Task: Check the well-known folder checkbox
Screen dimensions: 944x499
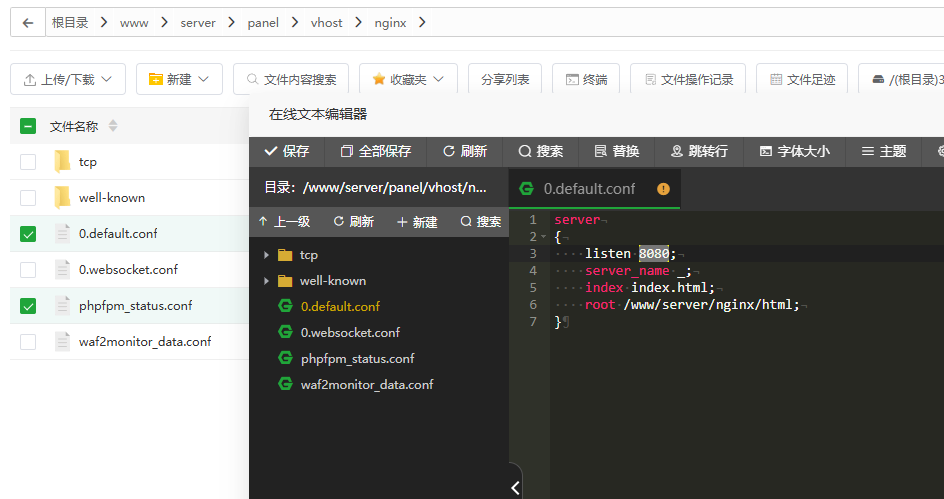Action: [x=28, y=197]
